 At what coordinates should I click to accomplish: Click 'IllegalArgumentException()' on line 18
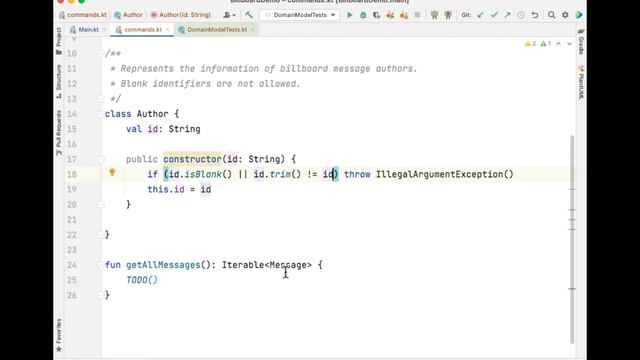tap(444, 175)
